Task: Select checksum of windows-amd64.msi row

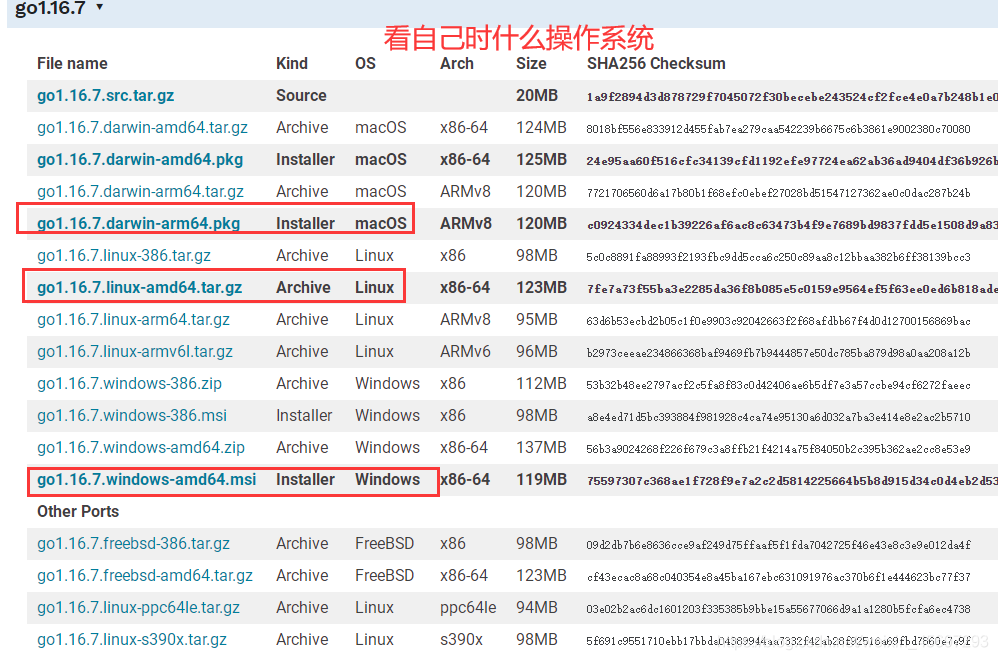Action: (792, 481)
